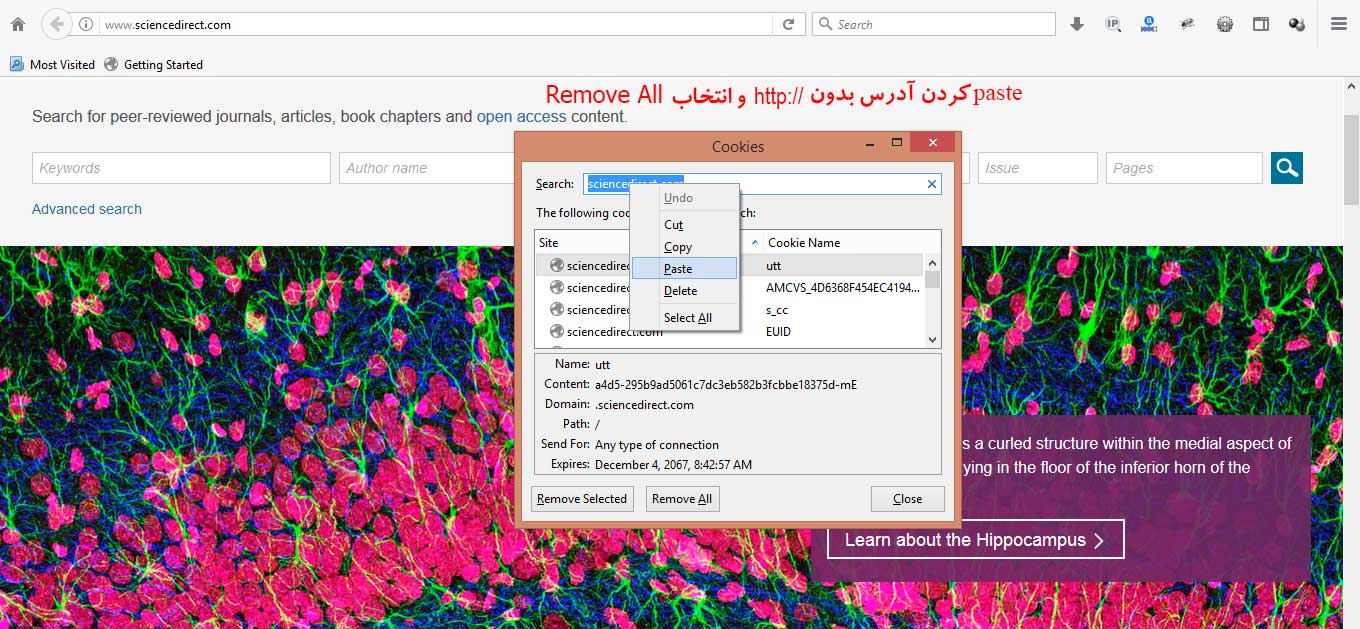Click the Cookies dialog search field
Viewport: 1360px width, 629px height.
[762, 184]
